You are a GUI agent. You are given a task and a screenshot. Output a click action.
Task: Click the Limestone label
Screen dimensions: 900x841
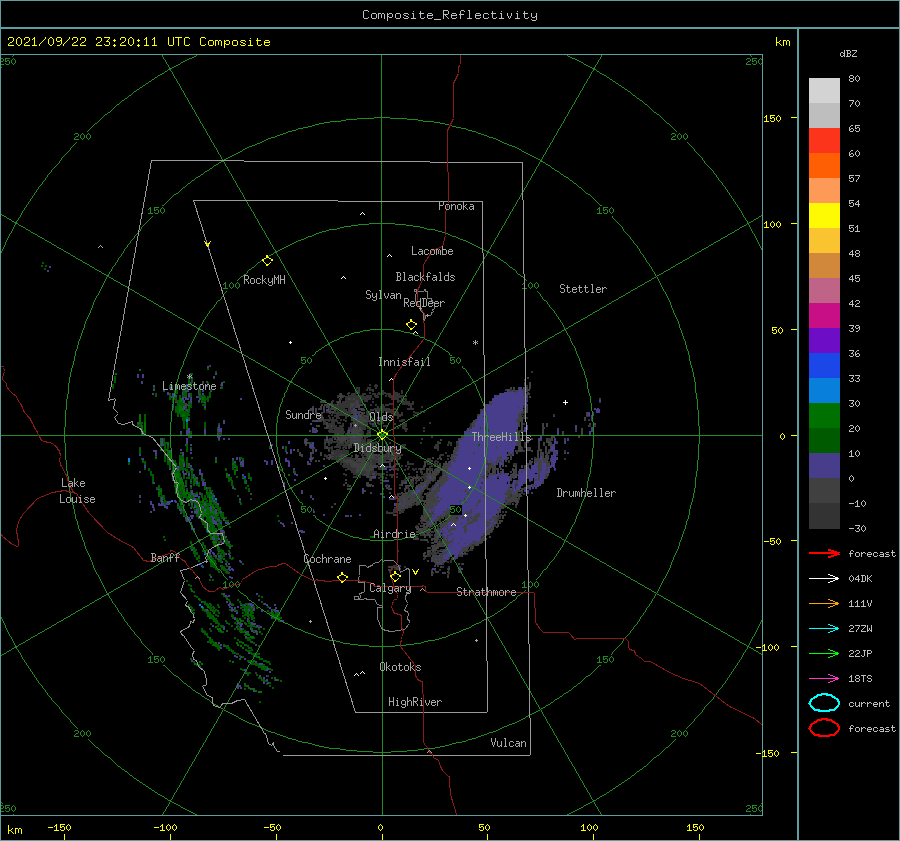(x=189, y=386)
